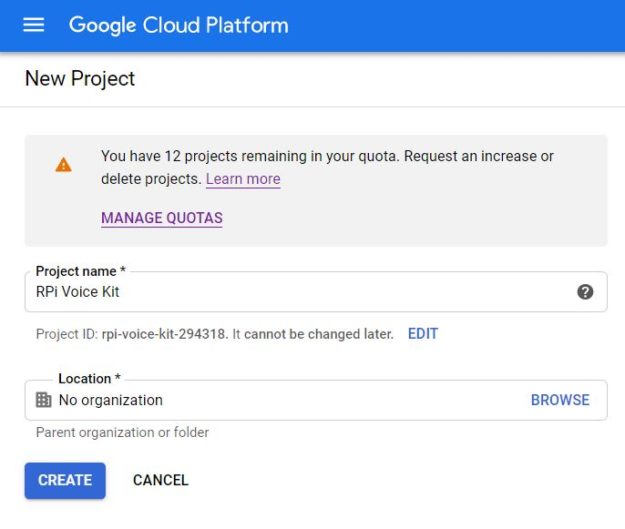The width and height of the screenshot is (625, 529).
Task: Click the 'Parent organization or folder' hint text
Action: click(122, 433)
